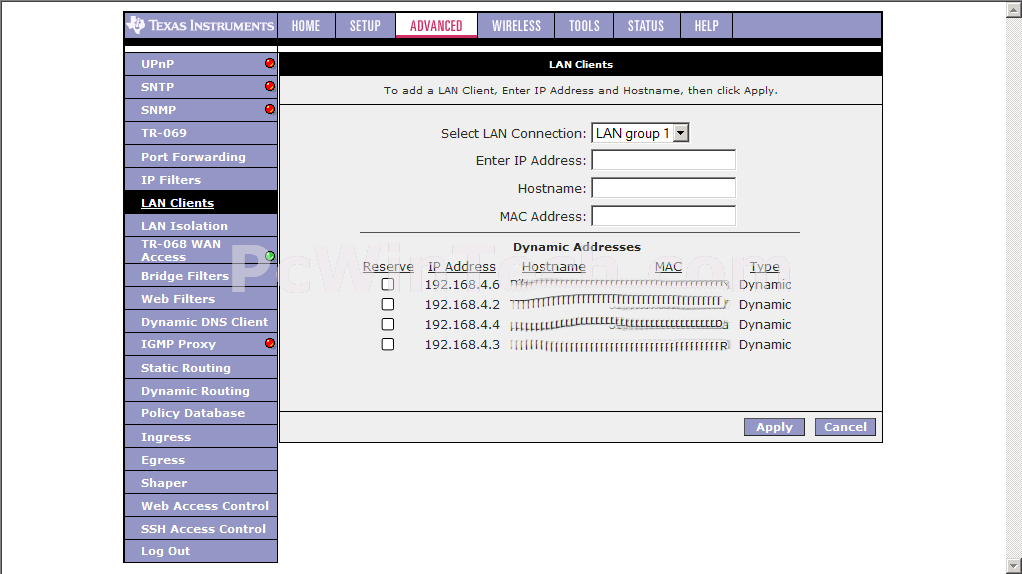This screenshot has width=1022, height=574.
Task: Click the page scrollbar up arrow
Action: pos(1014,10)
